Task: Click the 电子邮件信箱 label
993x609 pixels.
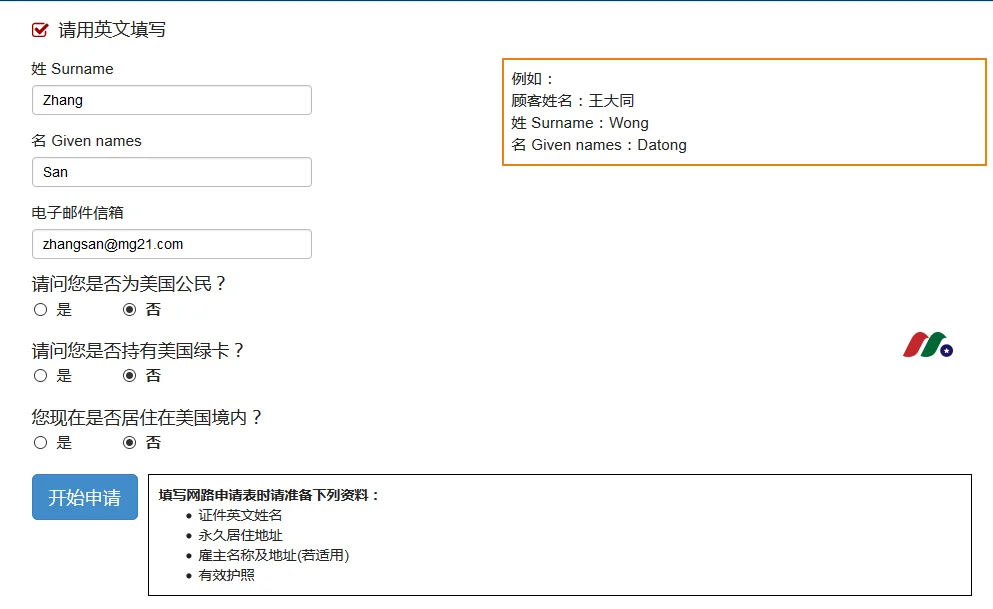Action: pos(77,213)
